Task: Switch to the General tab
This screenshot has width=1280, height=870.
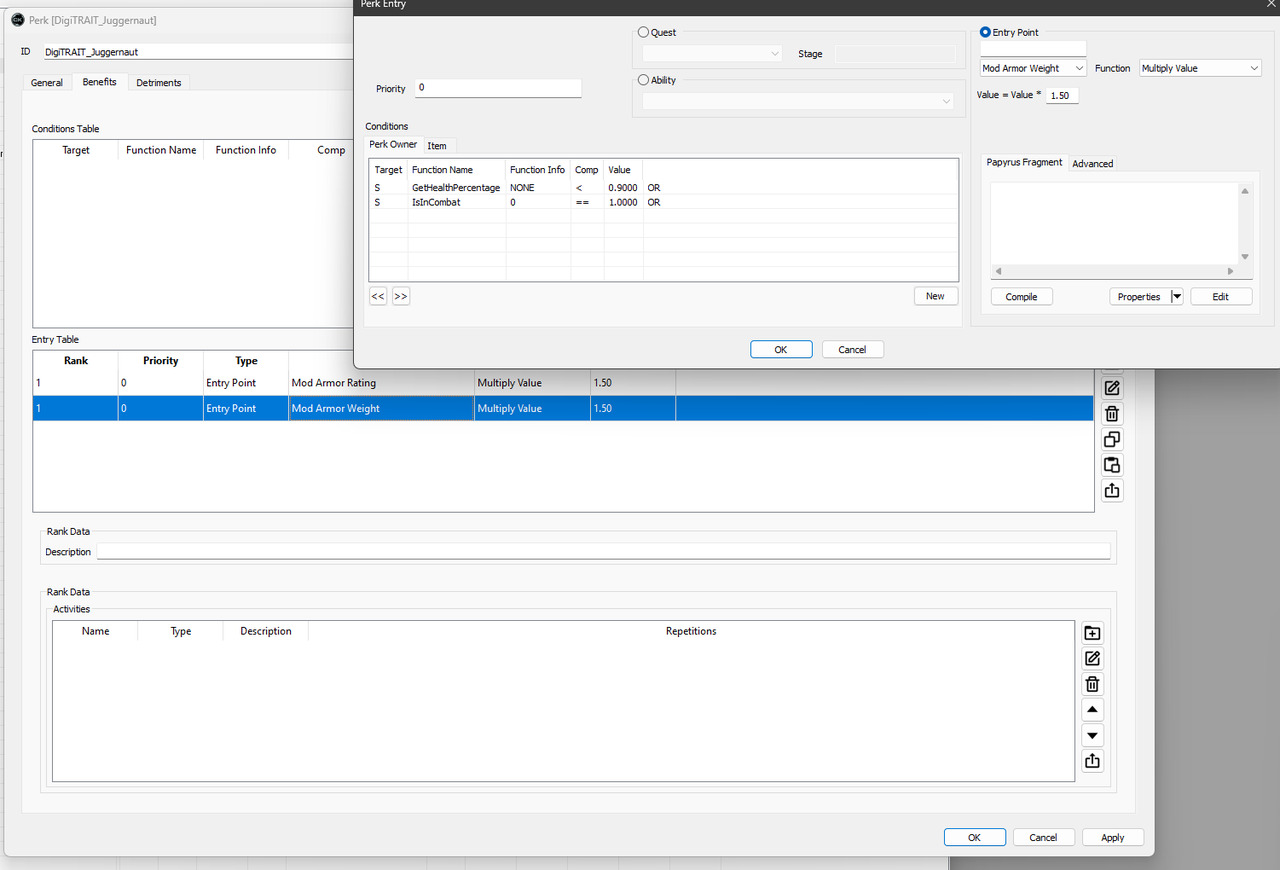Action: [47, 83]
